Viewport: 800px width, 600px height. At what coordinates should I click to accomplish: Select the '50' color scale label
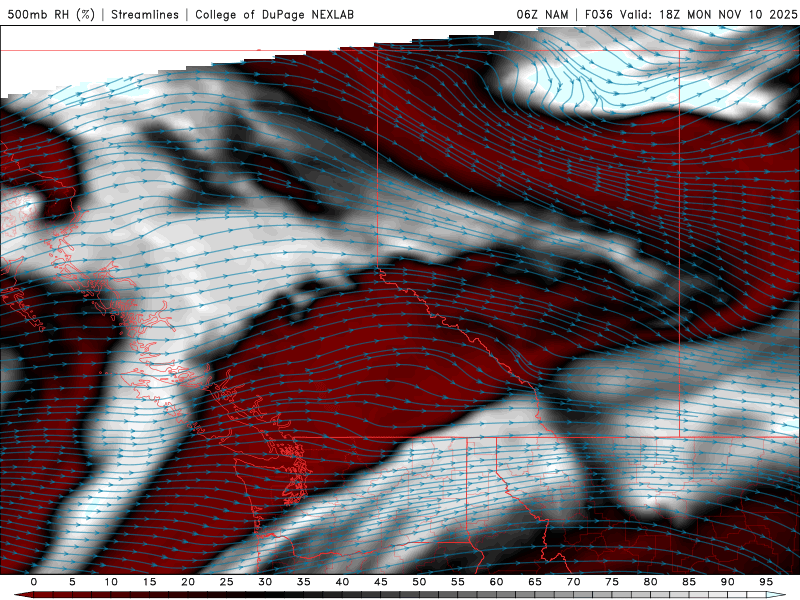[x=419, y=582]
